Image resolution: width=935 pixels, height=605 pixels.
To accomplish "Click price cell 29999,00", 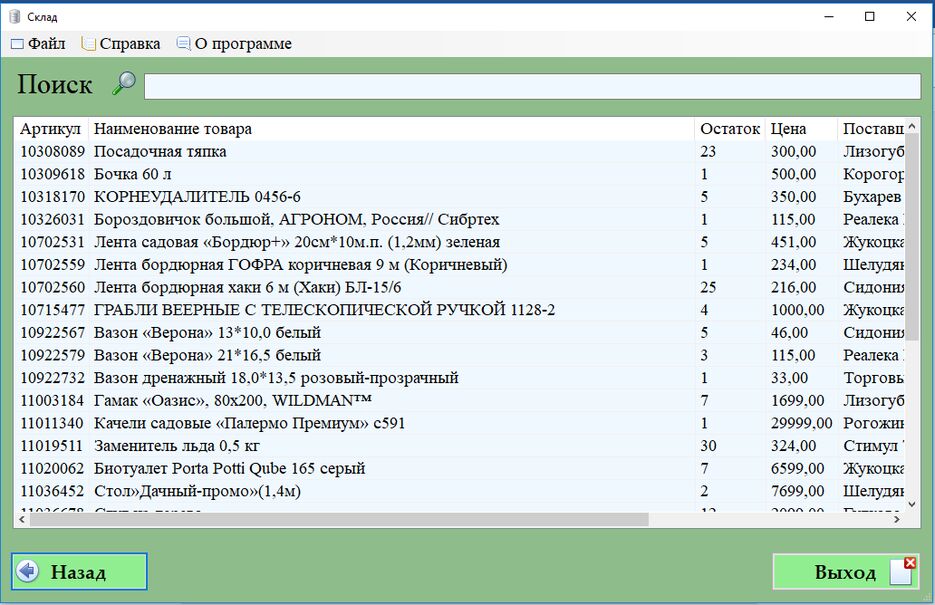I will pyautogui.click(x=801, y=423).
